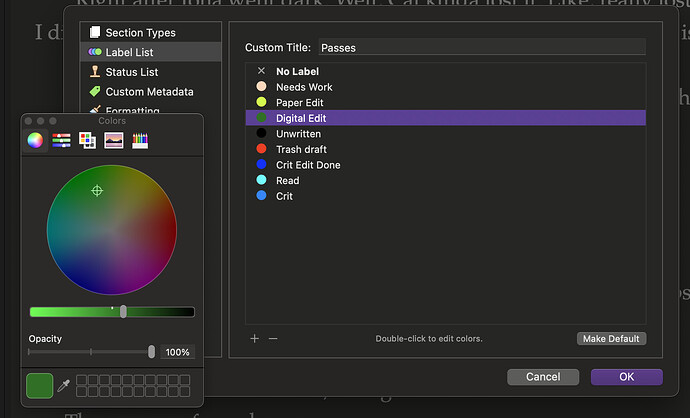Click the crosshair marker on color wheel

coord(97,191)
